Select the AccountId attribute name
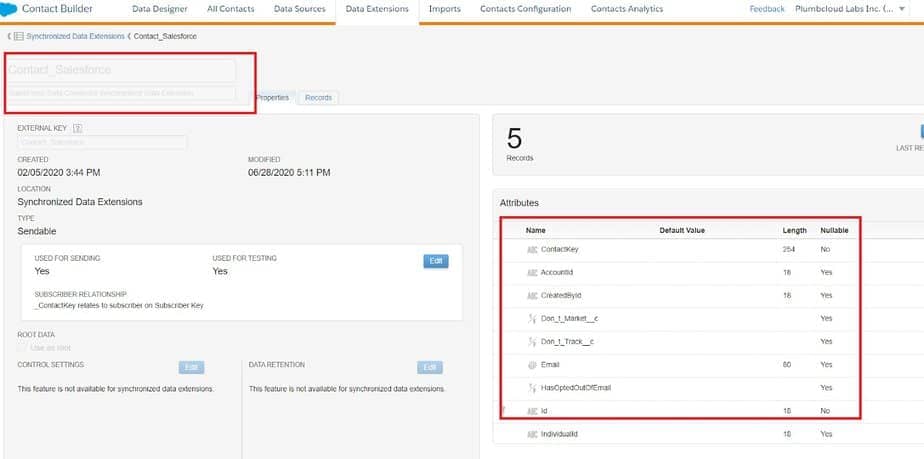Viewport: 924px width, 459px height. coord(557,273)
